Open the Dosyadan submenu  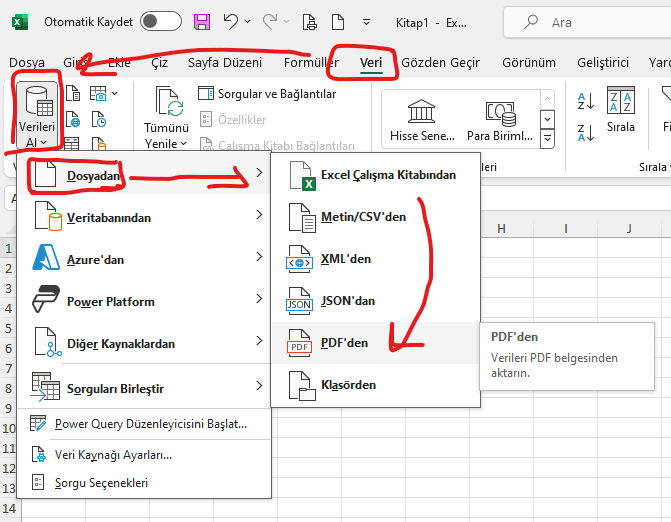(x=144, y=173)
